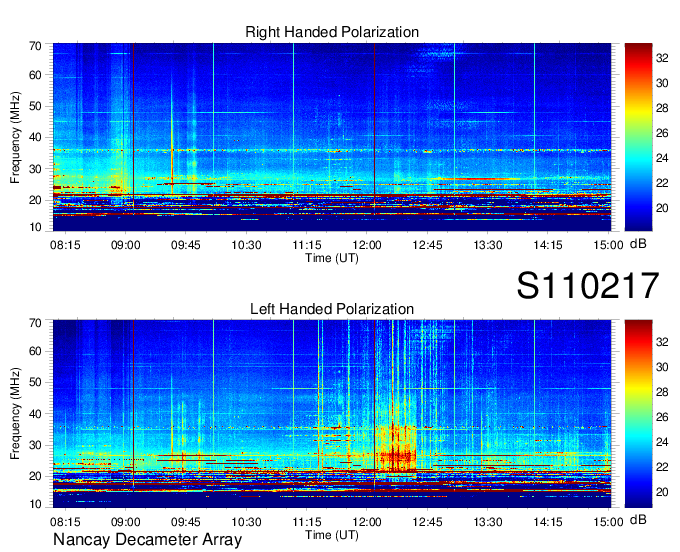Image resolution: width=680 pixels, height=552 pixels.
Task: Click the 08:15 tick on right-handed plot
Action: pyautogui.click(x=65, y=245)
